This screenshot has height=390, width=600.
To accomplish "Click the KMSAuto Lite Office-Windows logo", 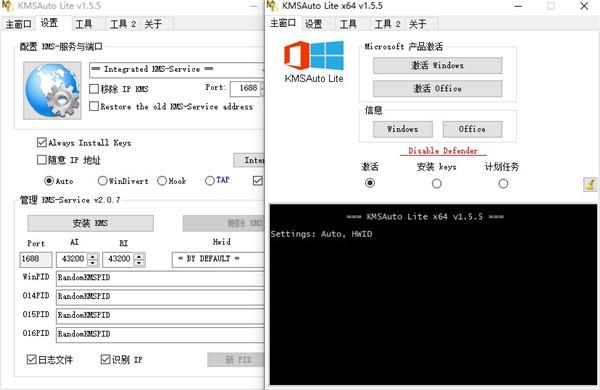I will coord(314,62).
